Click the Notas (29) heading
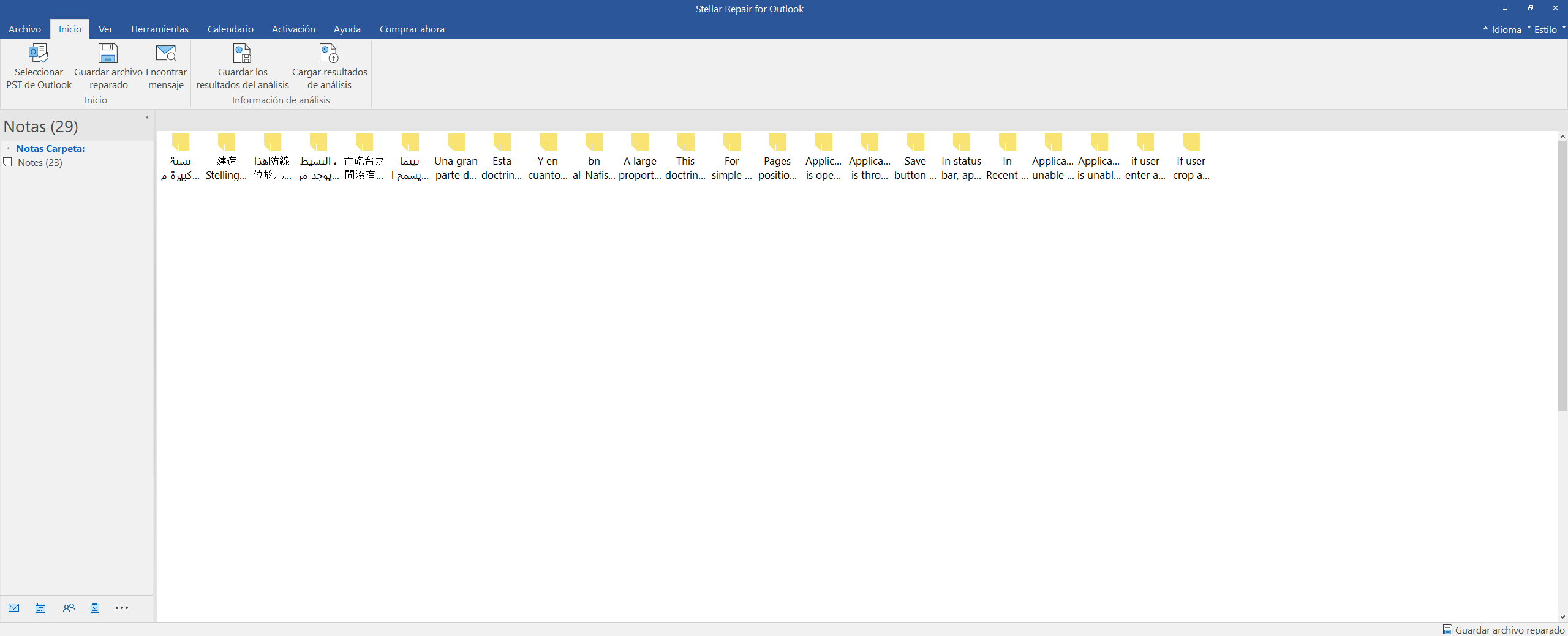1568x636 pixels. pos(41,126)
